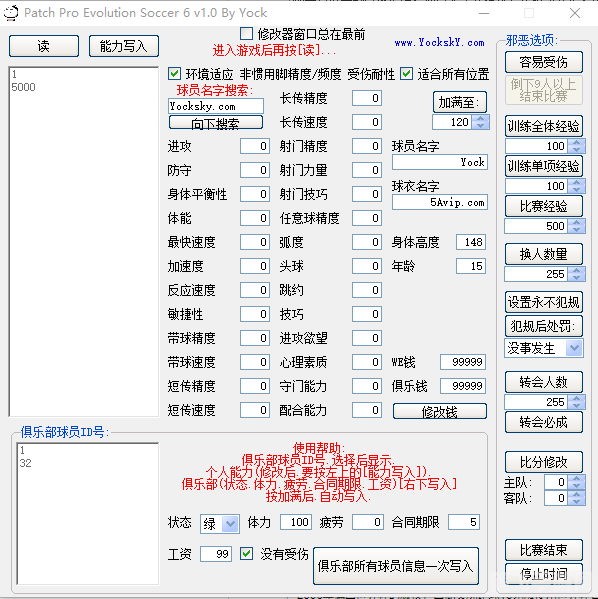Screen dimensions: 598x599
Task: Click the 修改钱 button
Action: 440,411
